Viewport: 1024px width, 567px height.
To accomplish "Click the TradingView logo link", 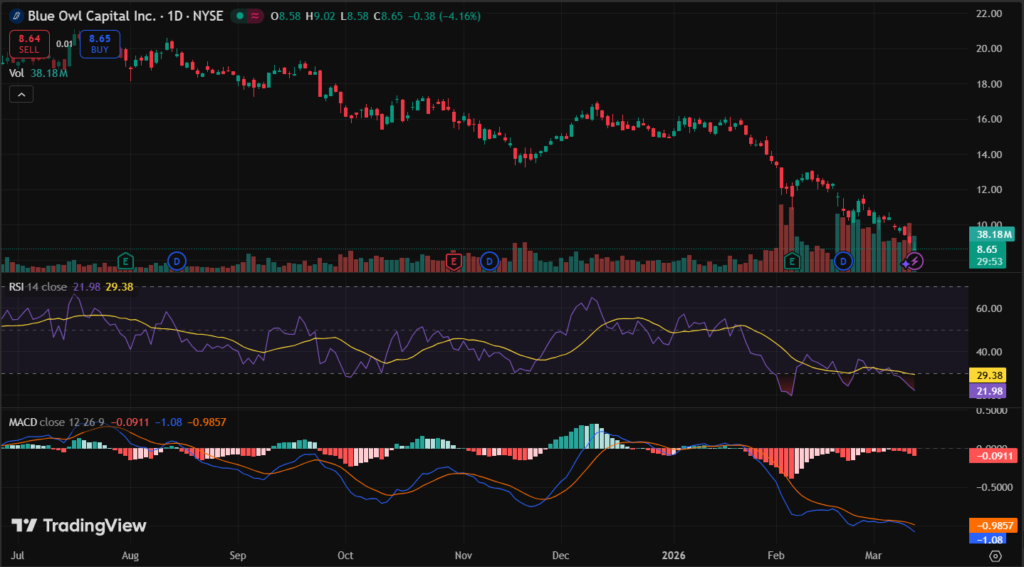I will coord(79,526).
